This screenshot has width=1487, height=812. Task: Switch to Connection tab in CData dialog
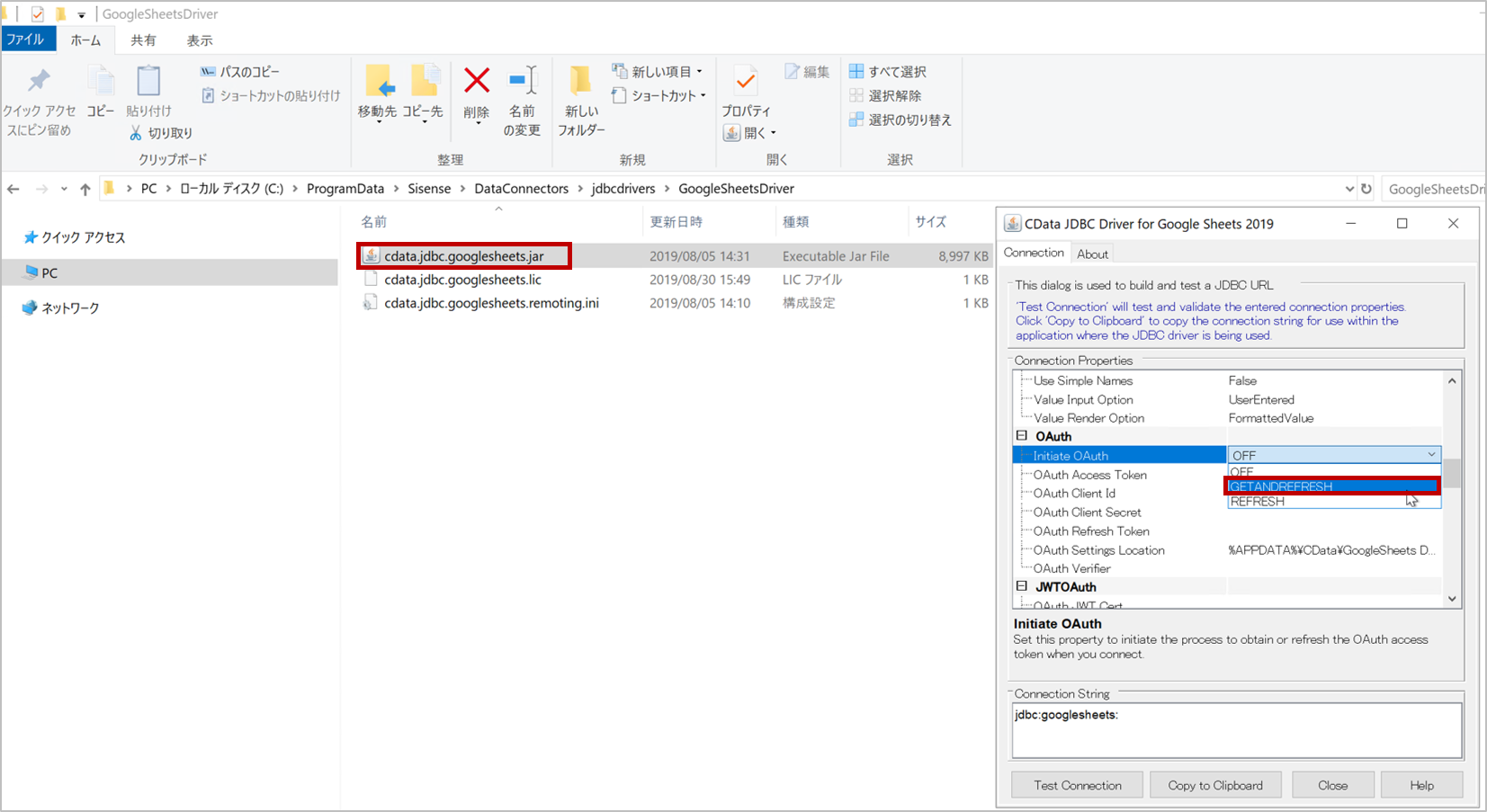[x=1034, y=253]
